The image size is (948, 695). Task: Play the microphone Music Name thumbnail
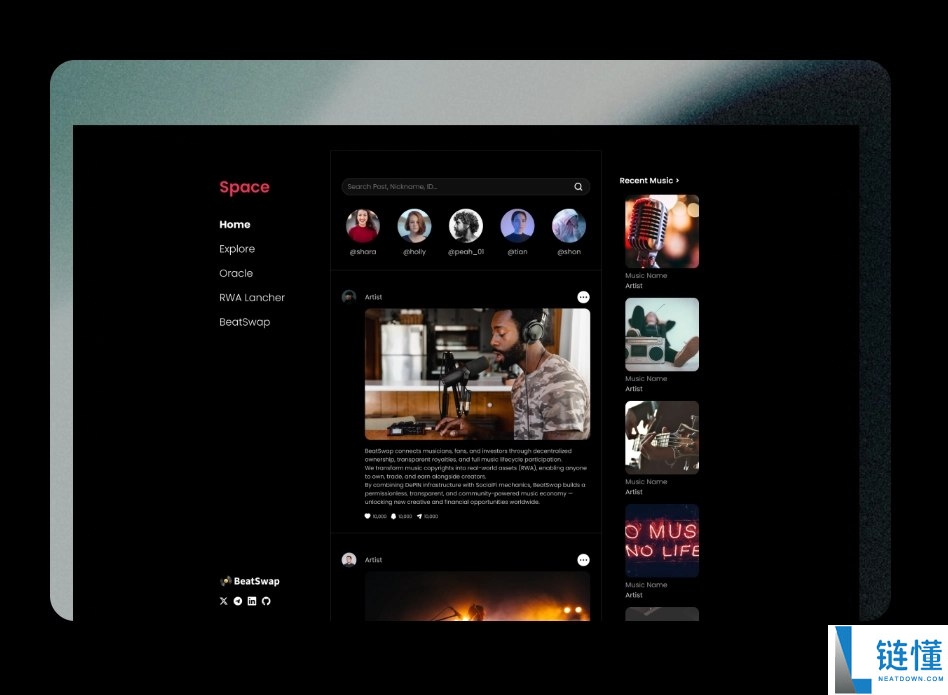pyautogui.click(x=661, y=231)
